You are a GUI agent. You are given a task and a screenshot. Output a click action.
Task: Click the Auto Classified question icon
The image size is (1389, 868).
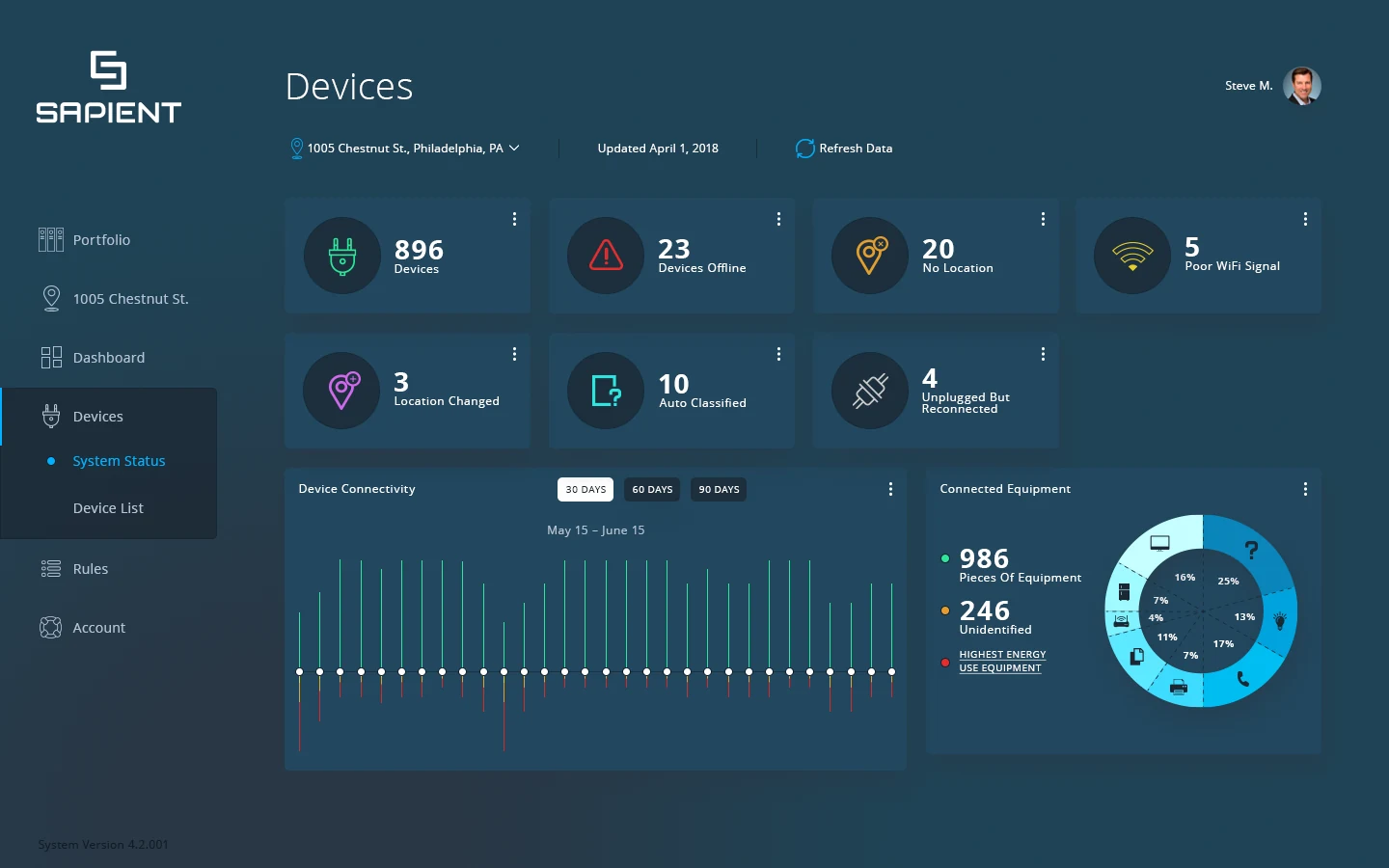coord(607,391)
